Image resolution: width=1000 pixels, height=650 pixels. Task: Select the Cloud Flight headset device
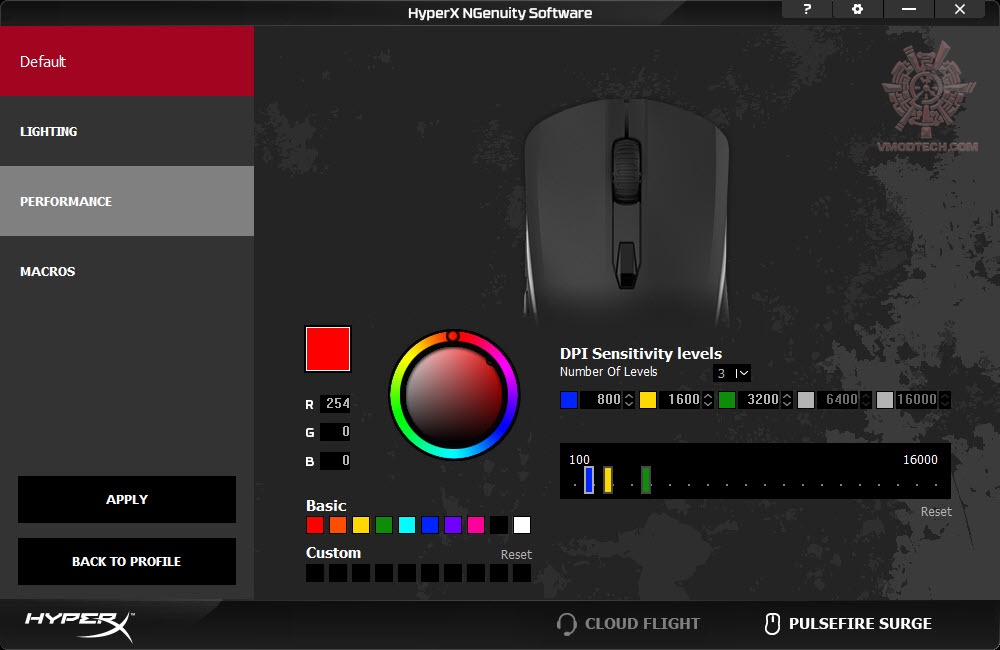(628, 623)
